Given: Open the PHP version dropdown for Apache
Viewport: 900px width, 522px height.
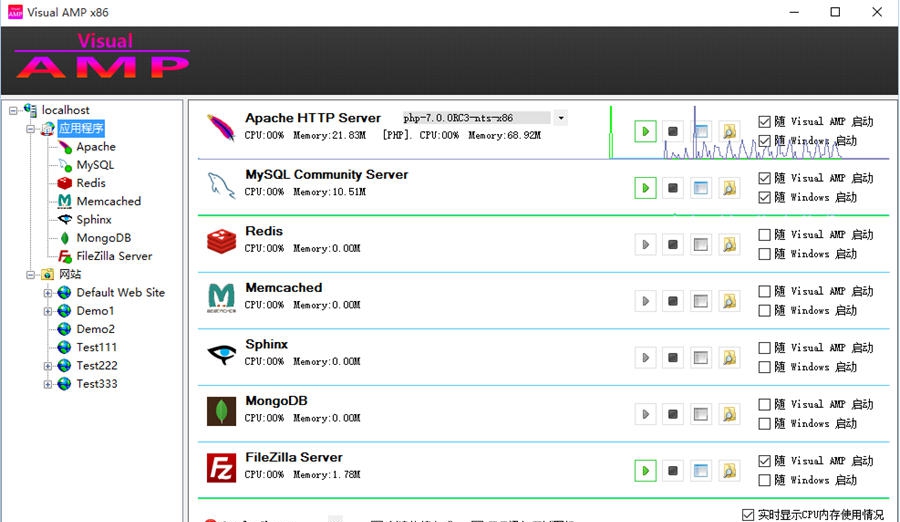Looking at the screenshot, I should pos(561,118).
